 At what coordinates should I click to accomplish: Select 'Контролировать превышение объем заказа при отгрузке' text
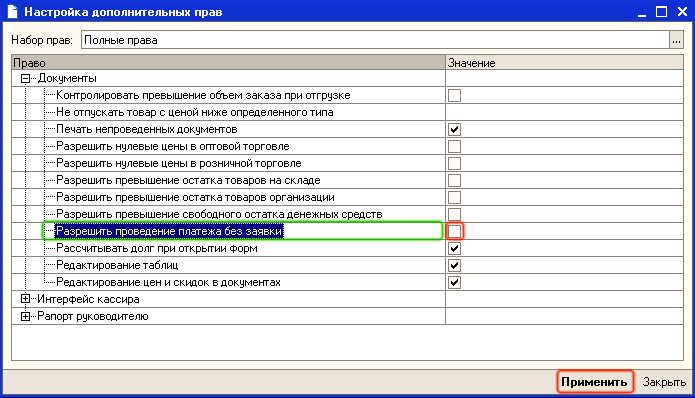tap(203, 95)
